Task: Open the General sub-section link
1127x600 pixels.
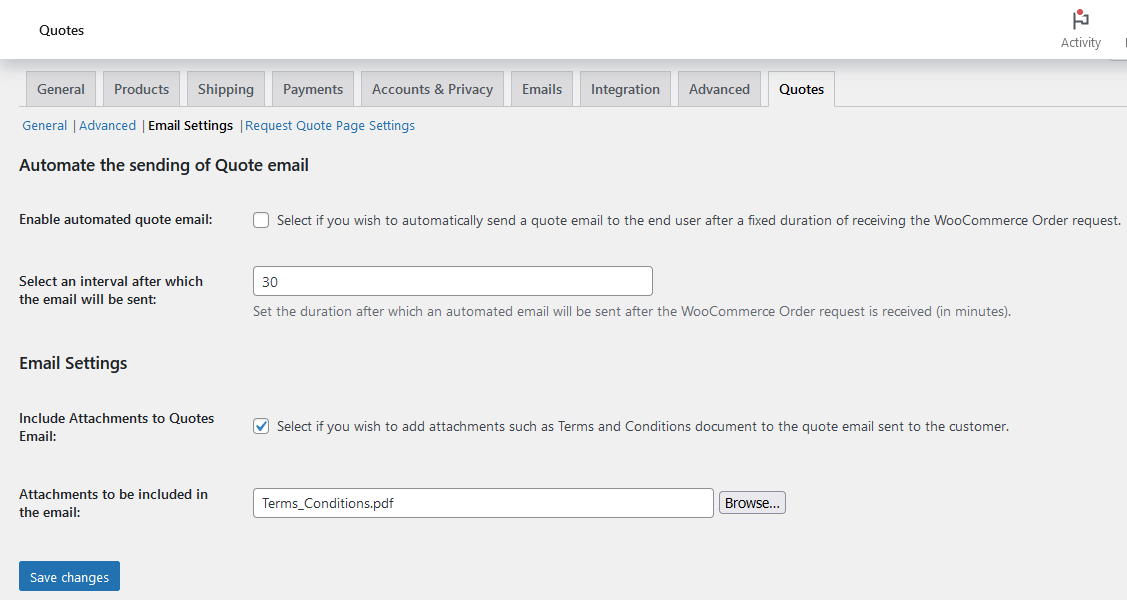Action: [45, 126]
